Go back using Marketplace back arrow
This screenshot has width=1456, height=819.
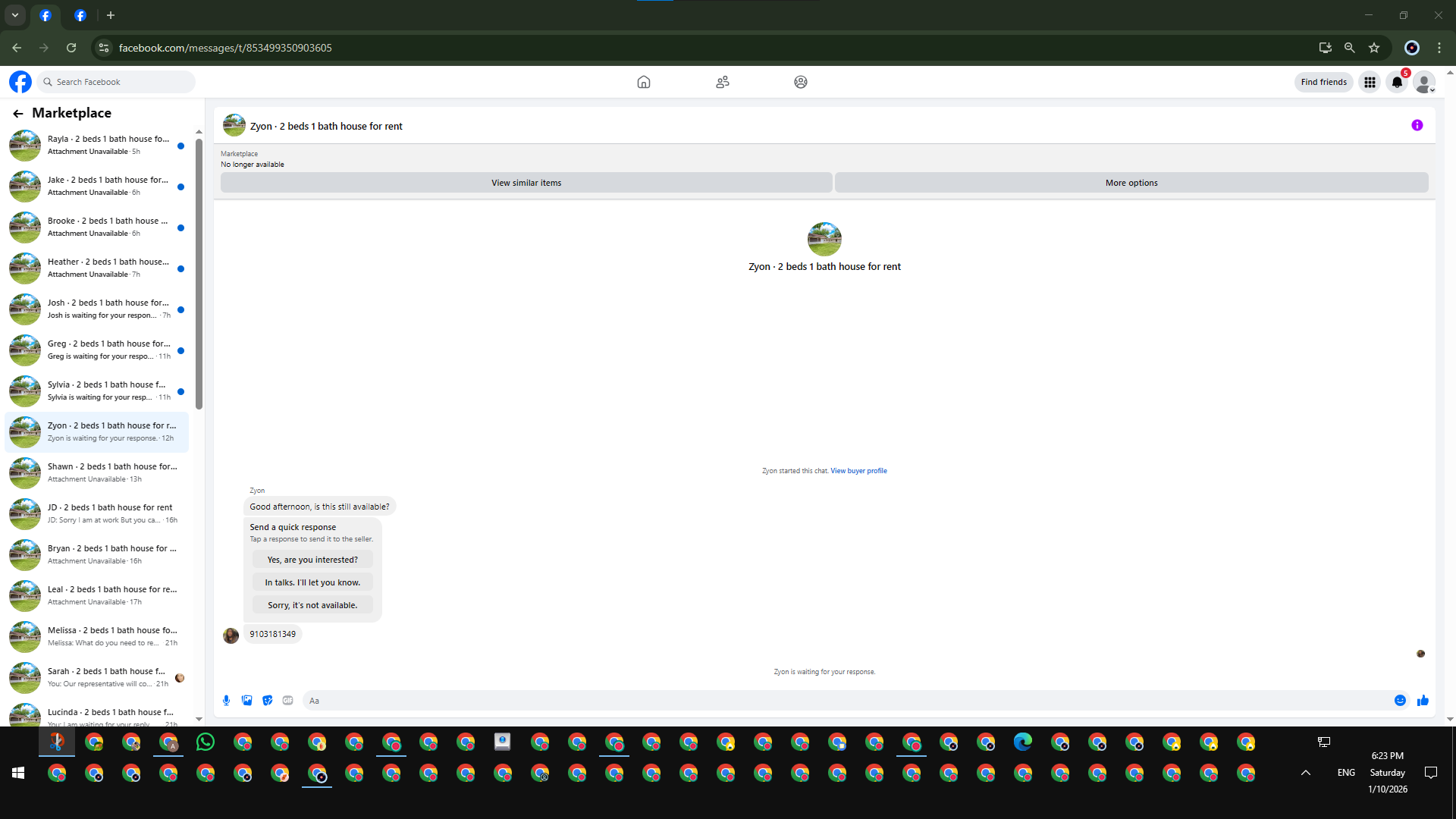pos(17,113)
